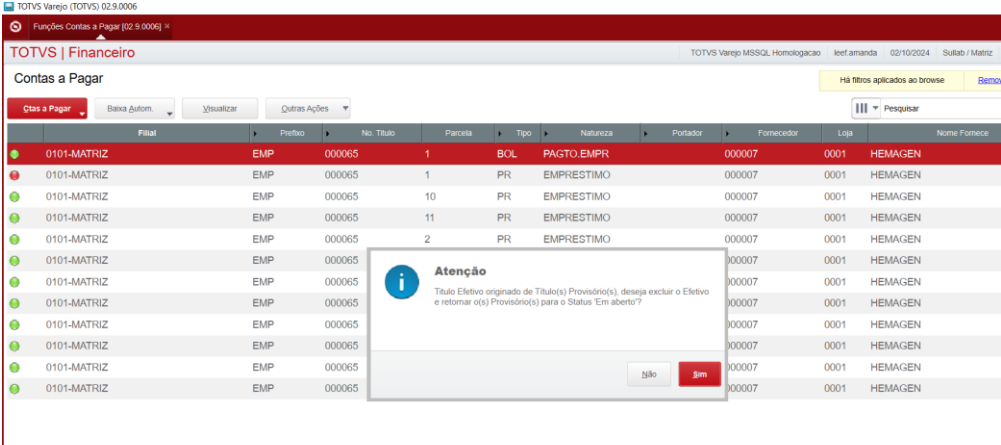
Task: Click the Loja column header
Action: pyautogui.click(x=845, y=133)
